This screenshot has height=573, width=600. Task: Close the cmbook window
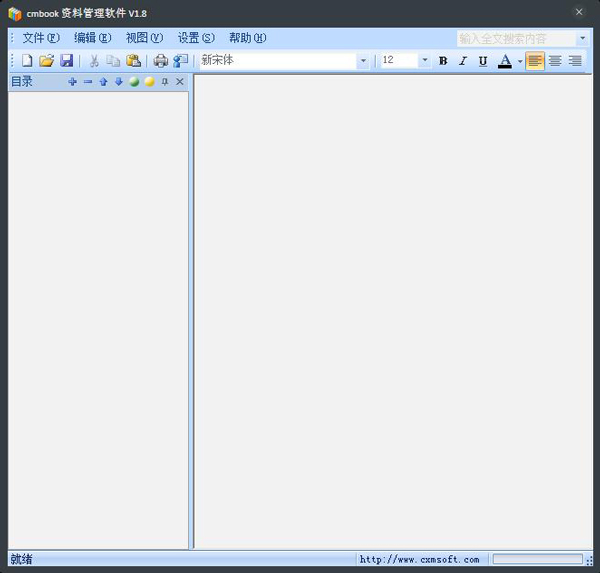(579, 12)
